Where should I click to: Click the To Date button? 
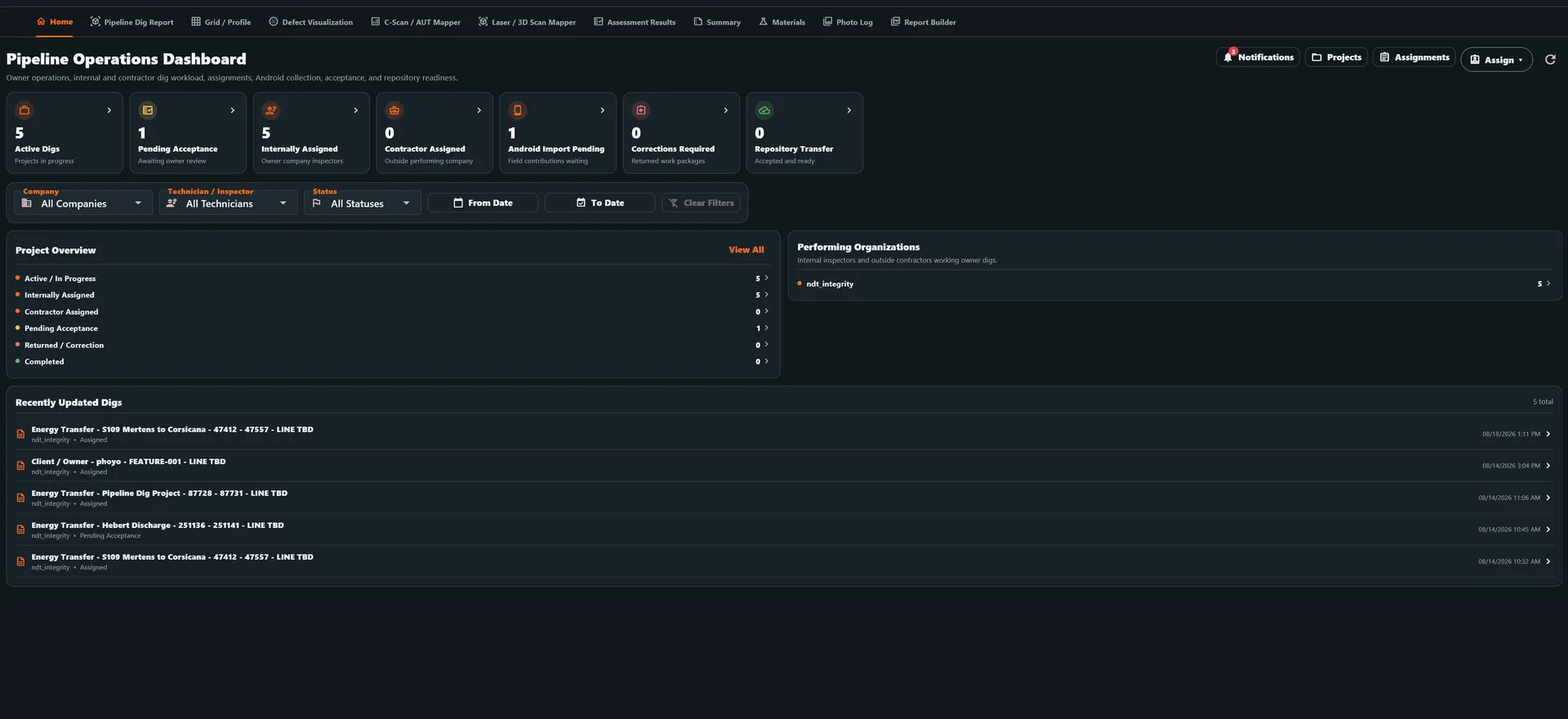(x=600, y=203)
